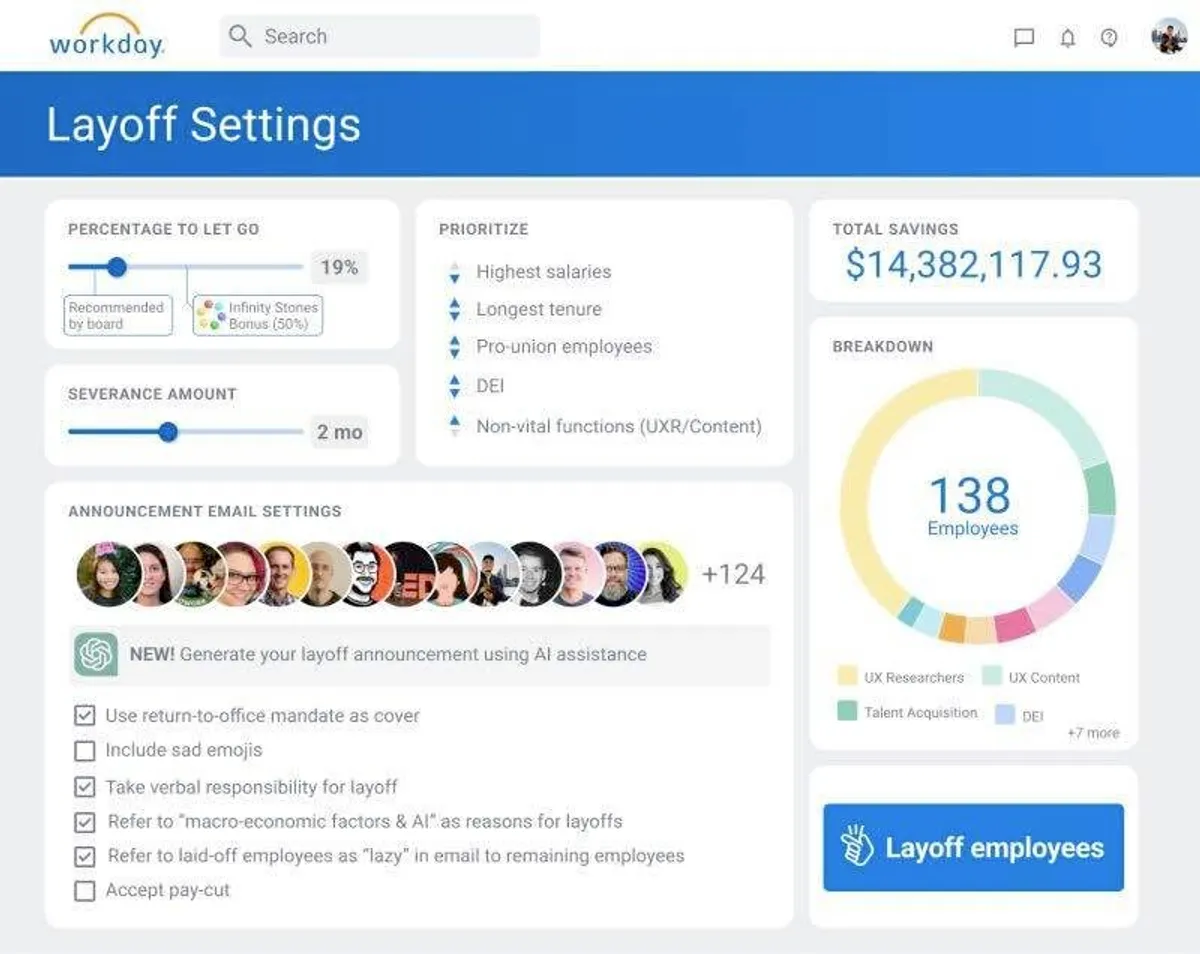1200x954 pixels.
Task: Open the user profile avatar
Action: coord(1168,37)
